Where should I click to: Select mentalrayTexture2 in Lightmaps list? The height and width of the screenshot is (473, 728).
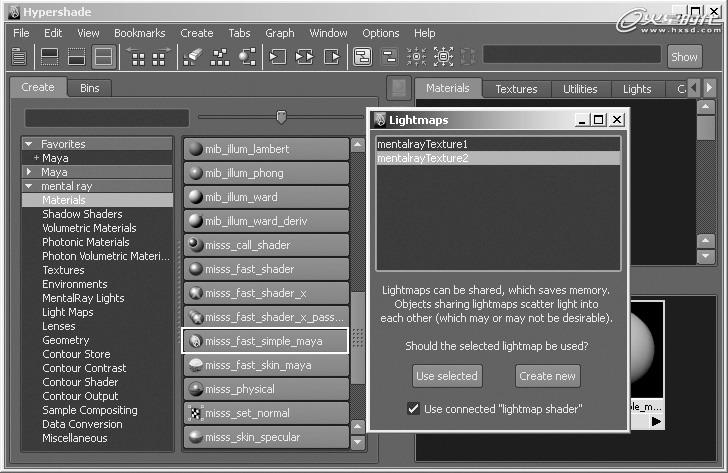pyautogui.click(x=498, y=158)
